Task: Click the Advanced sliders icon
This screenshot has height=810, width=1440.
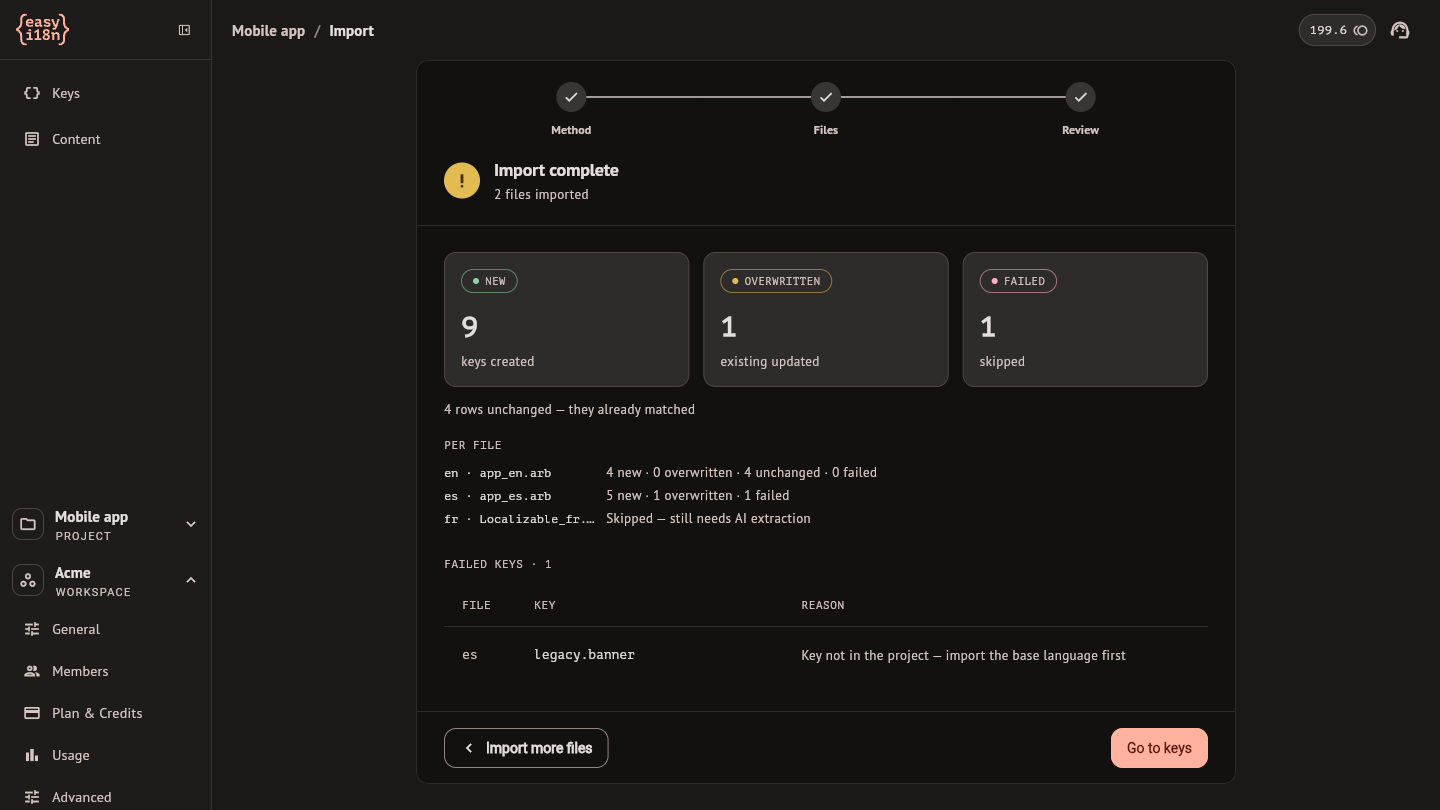Action: click(x=32, y=797)
